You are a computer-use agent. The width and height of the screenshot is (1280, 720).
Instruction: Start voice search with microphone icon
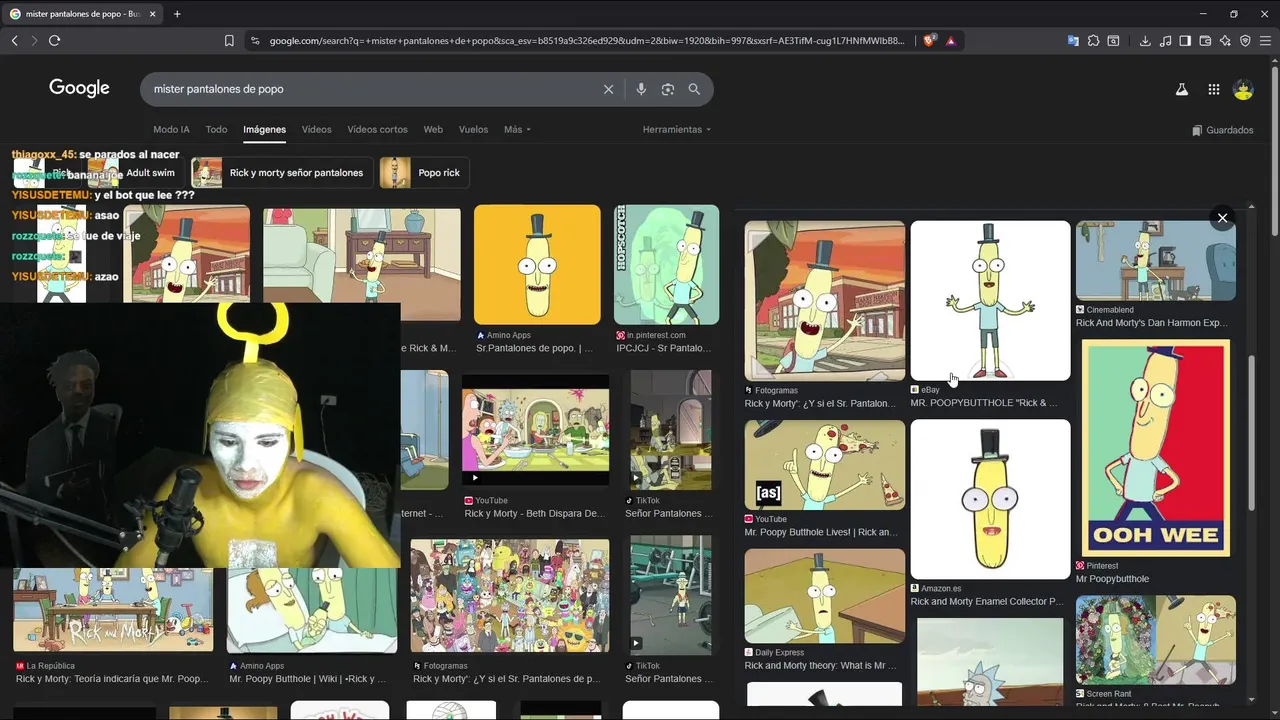641,89
